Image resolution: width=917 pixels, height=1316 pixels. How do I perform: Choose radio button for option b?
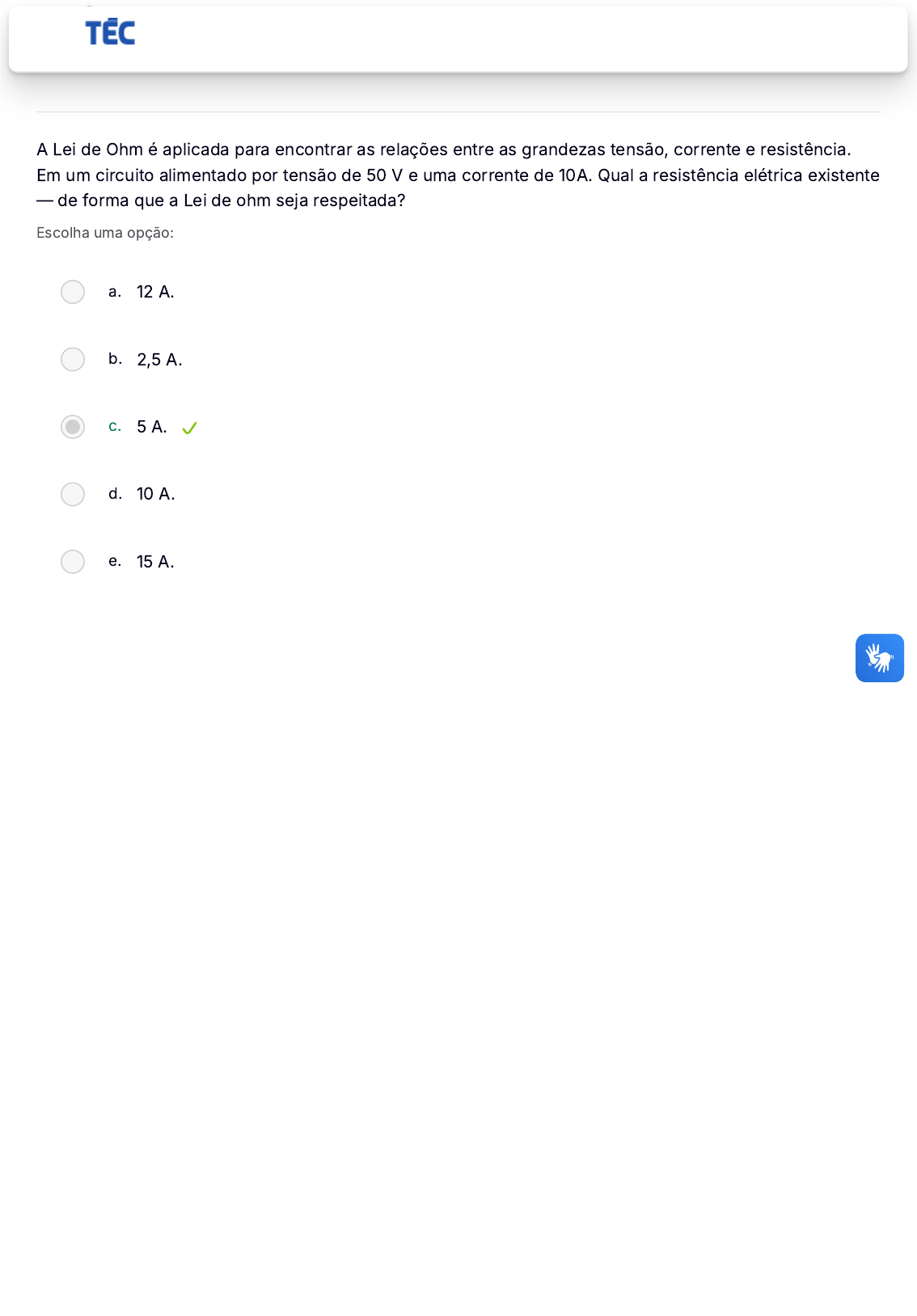(x=73, y=359)
